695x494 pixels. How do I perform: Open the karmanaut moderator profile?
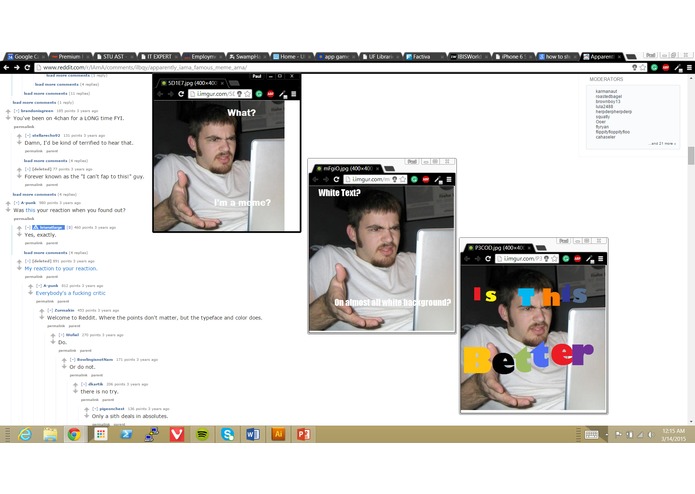606,91
